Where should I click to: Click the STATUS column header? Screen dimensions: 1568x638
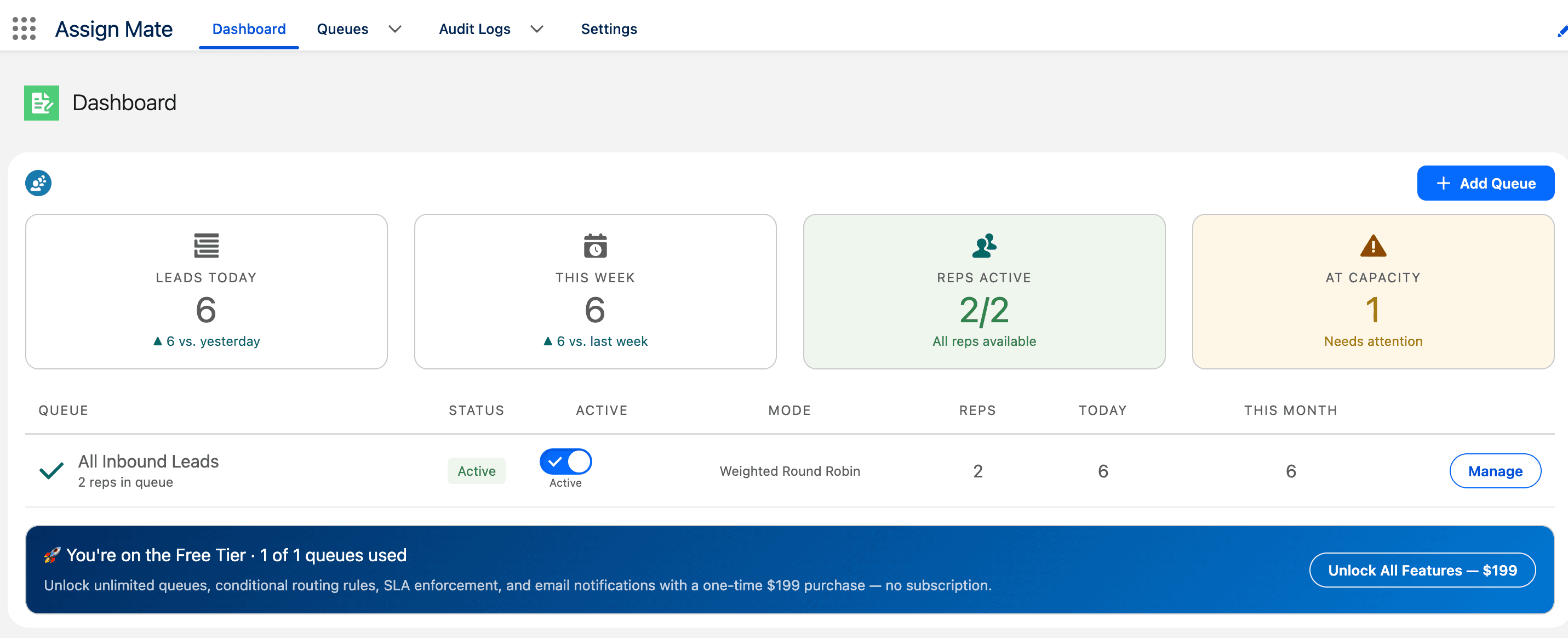[x=477, y=411]
